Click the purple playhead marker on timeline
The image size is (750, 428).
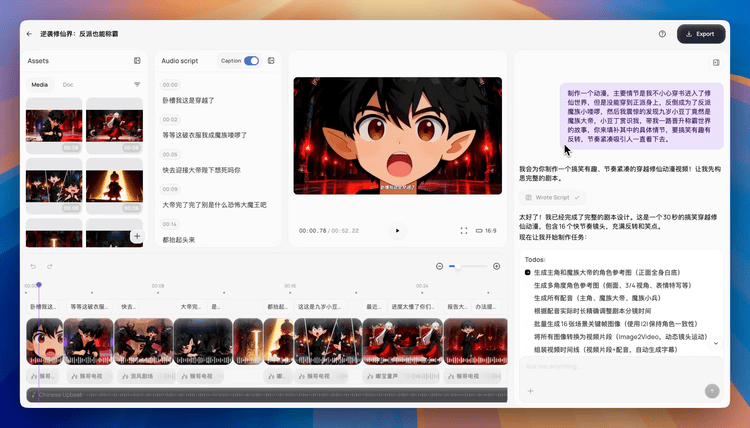39,285
